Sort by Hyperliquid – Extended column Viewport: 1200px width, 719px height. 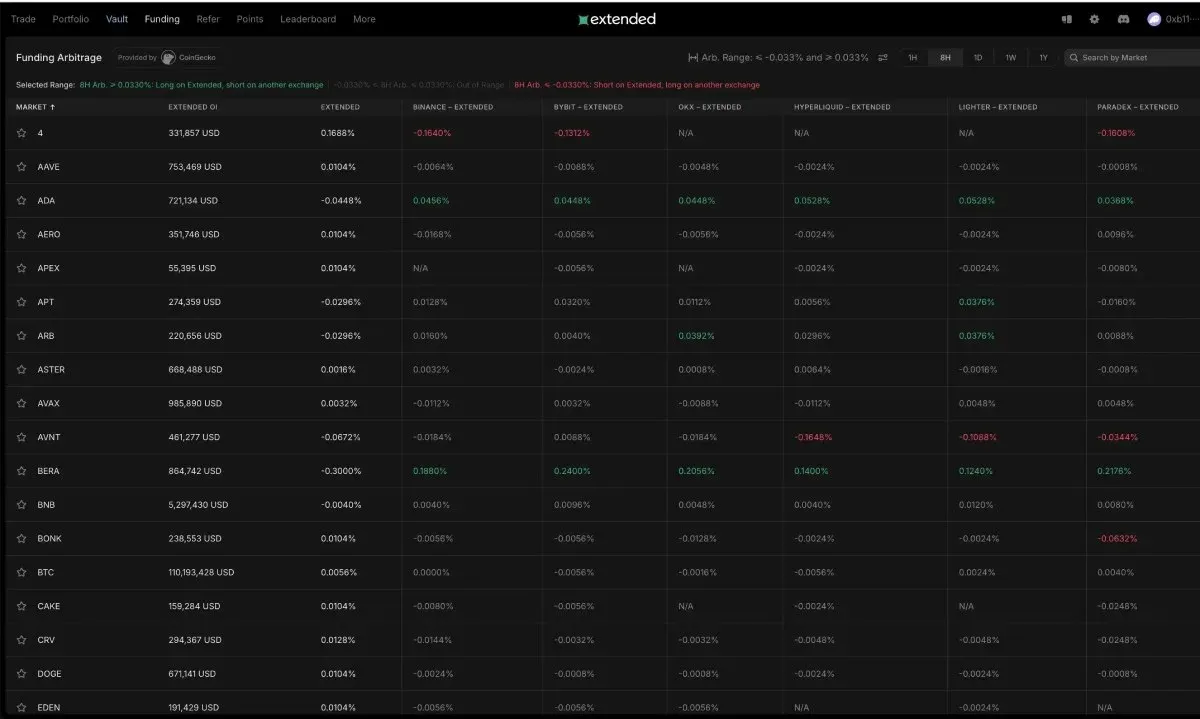[x=842, y=107]
